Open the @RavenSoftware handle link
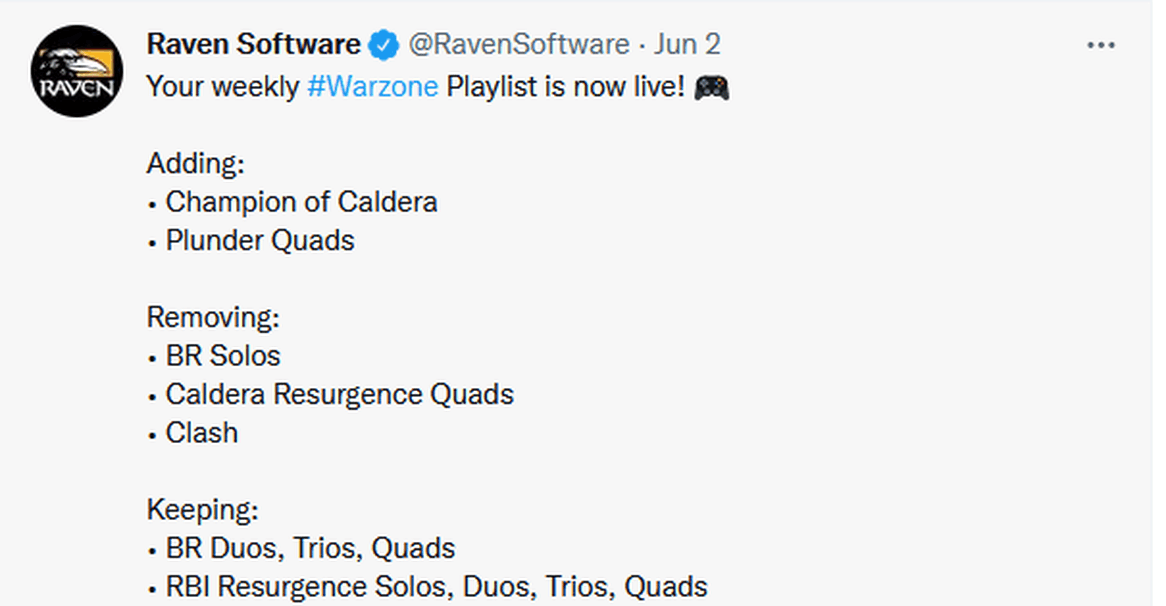 point(519,45)
